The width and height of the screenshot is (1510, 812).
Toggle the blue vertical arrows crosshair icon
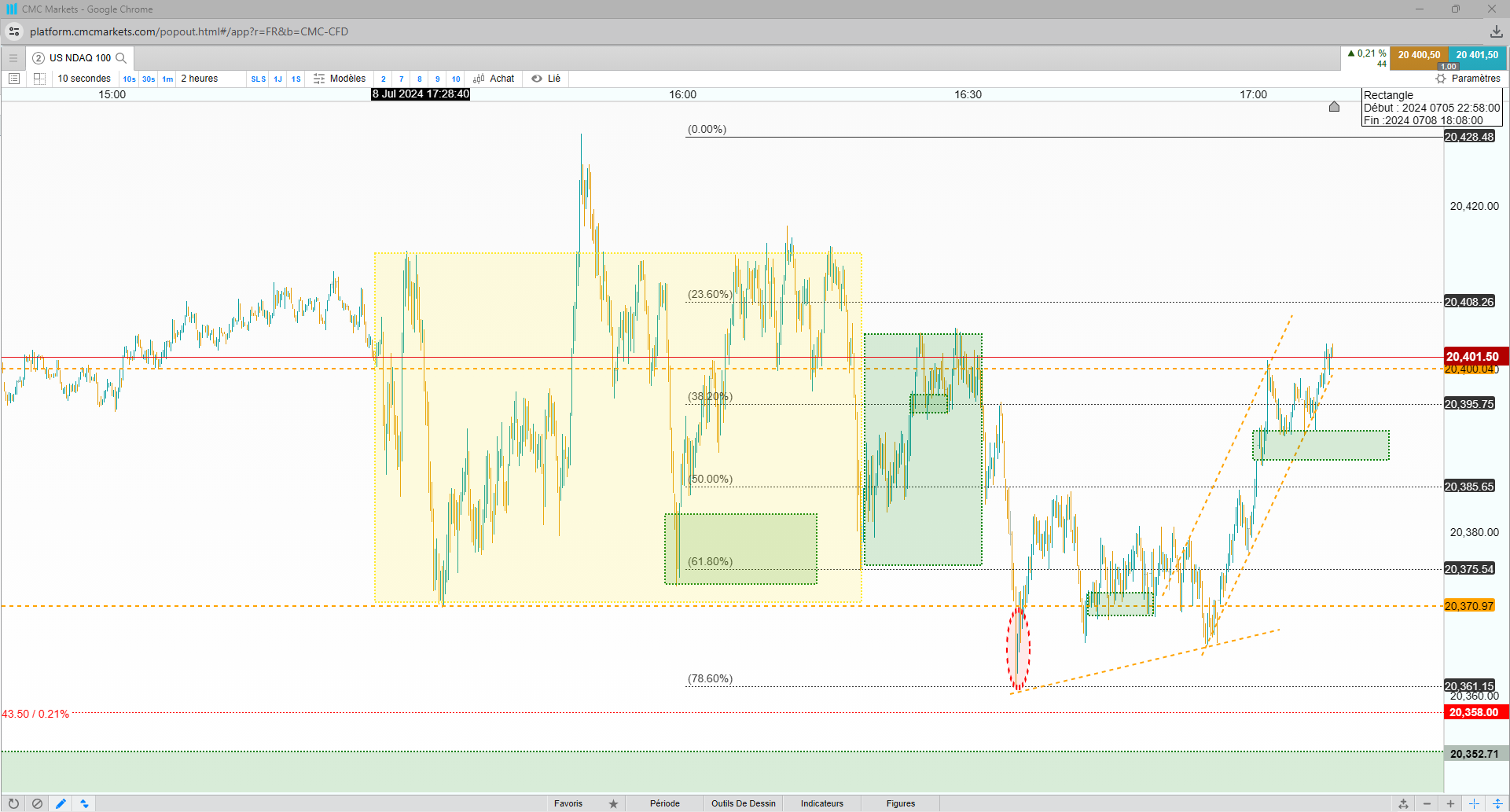click(1497, 803)
